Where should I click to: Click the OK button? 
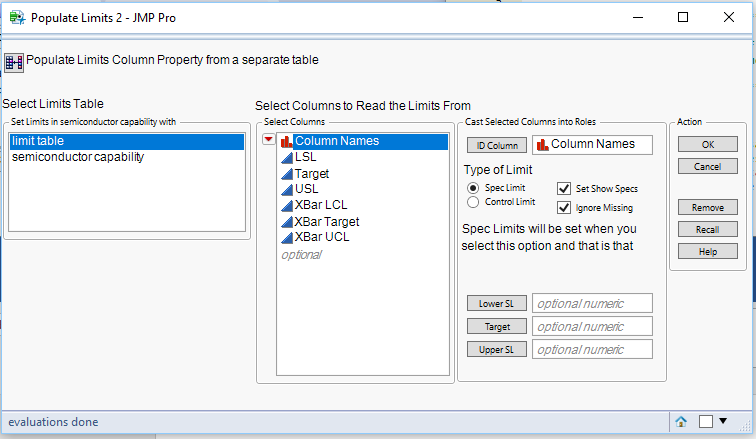708,144
